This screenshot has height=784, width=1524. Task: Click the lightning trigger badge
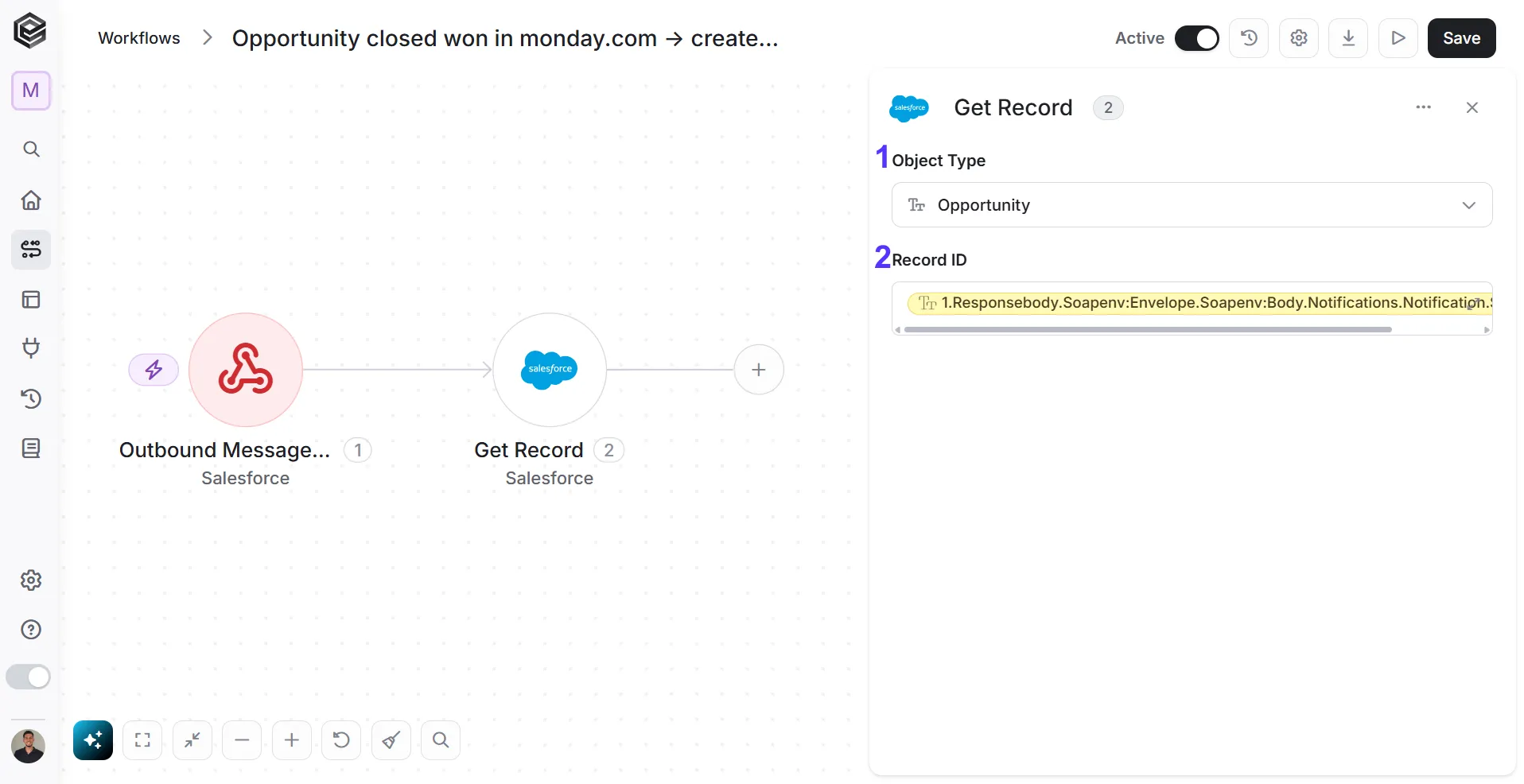click(154, 370)
